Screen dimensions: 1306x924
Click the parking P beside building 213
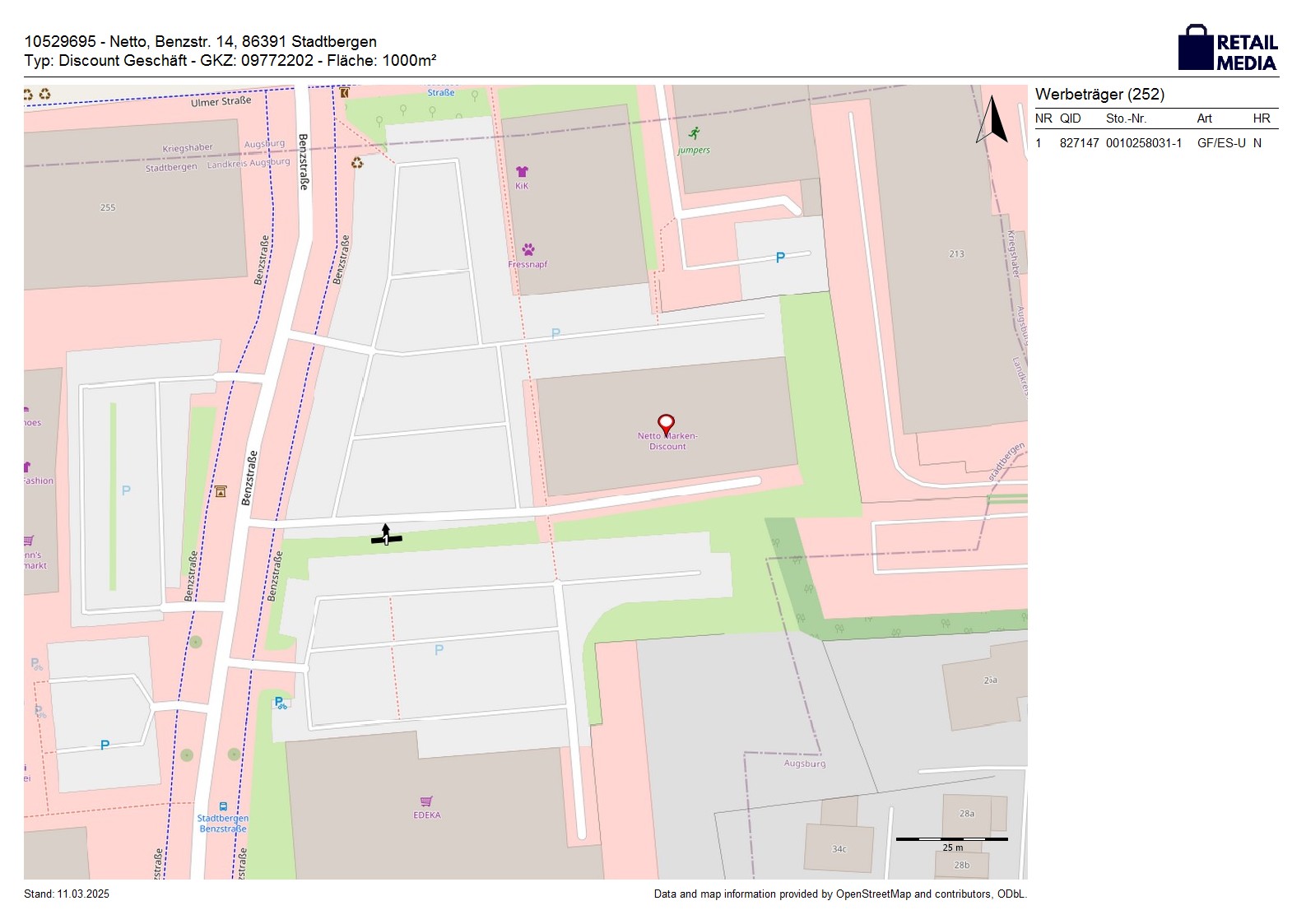point(780,258)
